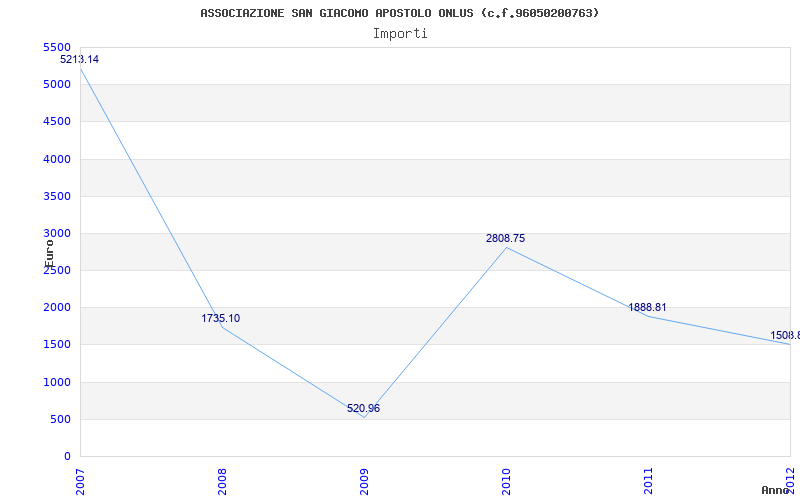Click the Importi subtitle
The image size is (800, 500).
tap(400, 34)
